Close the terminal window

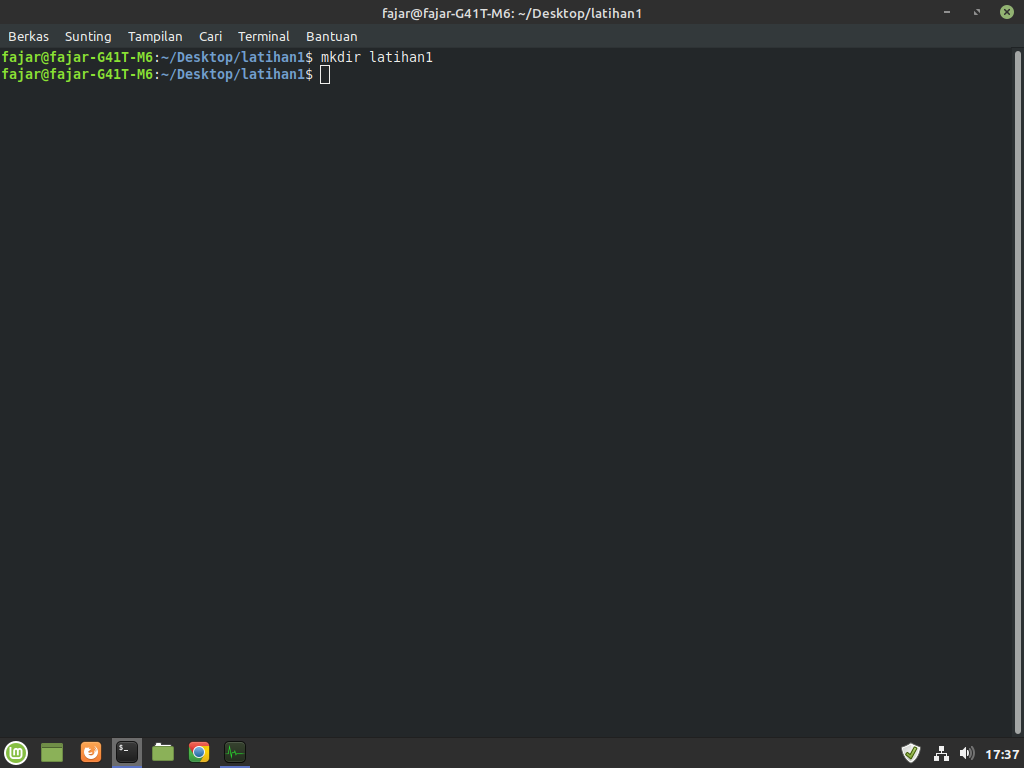click(1007, 12)
